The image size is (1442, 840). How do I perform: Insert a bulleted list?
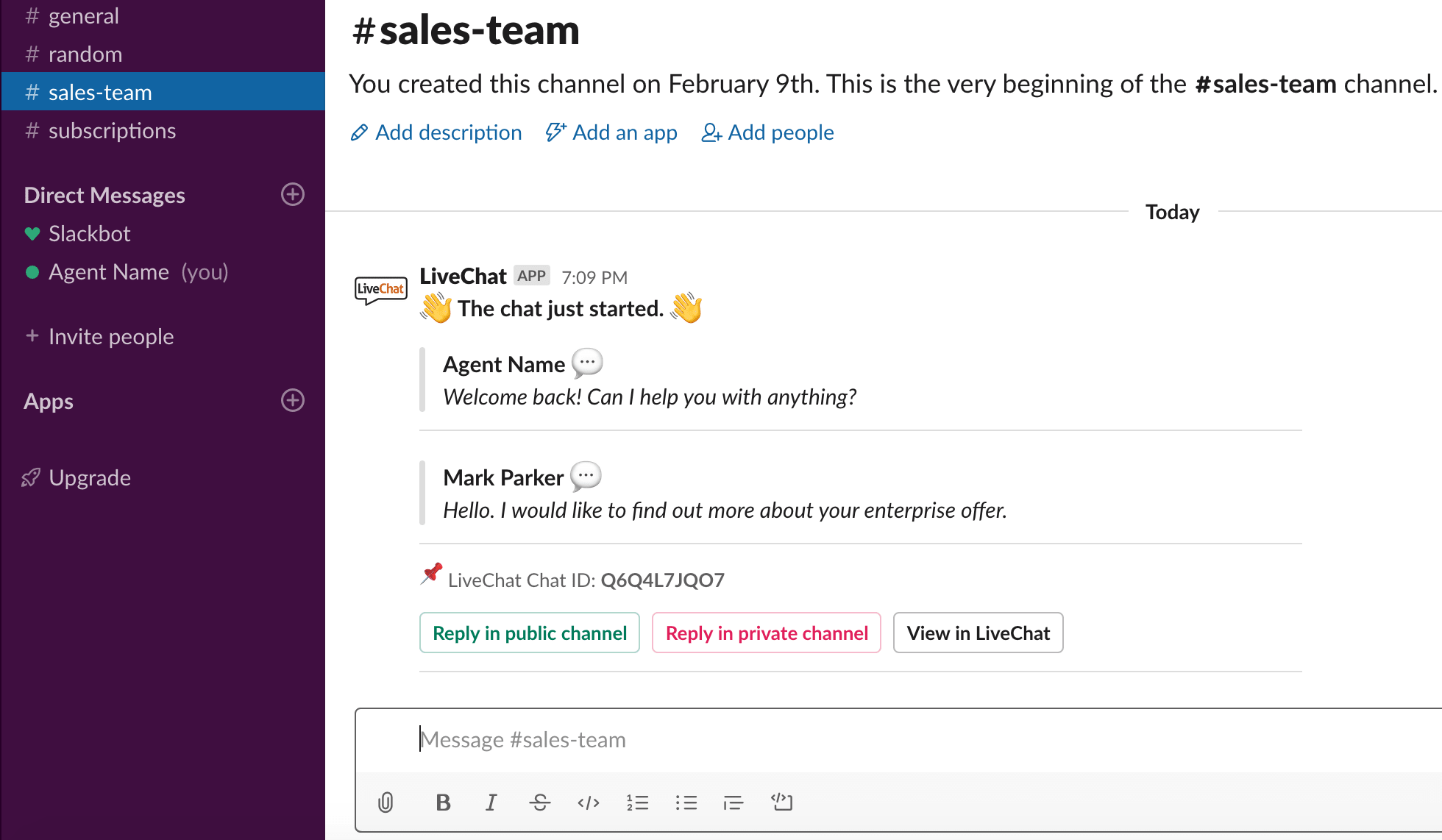tap(686, 802)
